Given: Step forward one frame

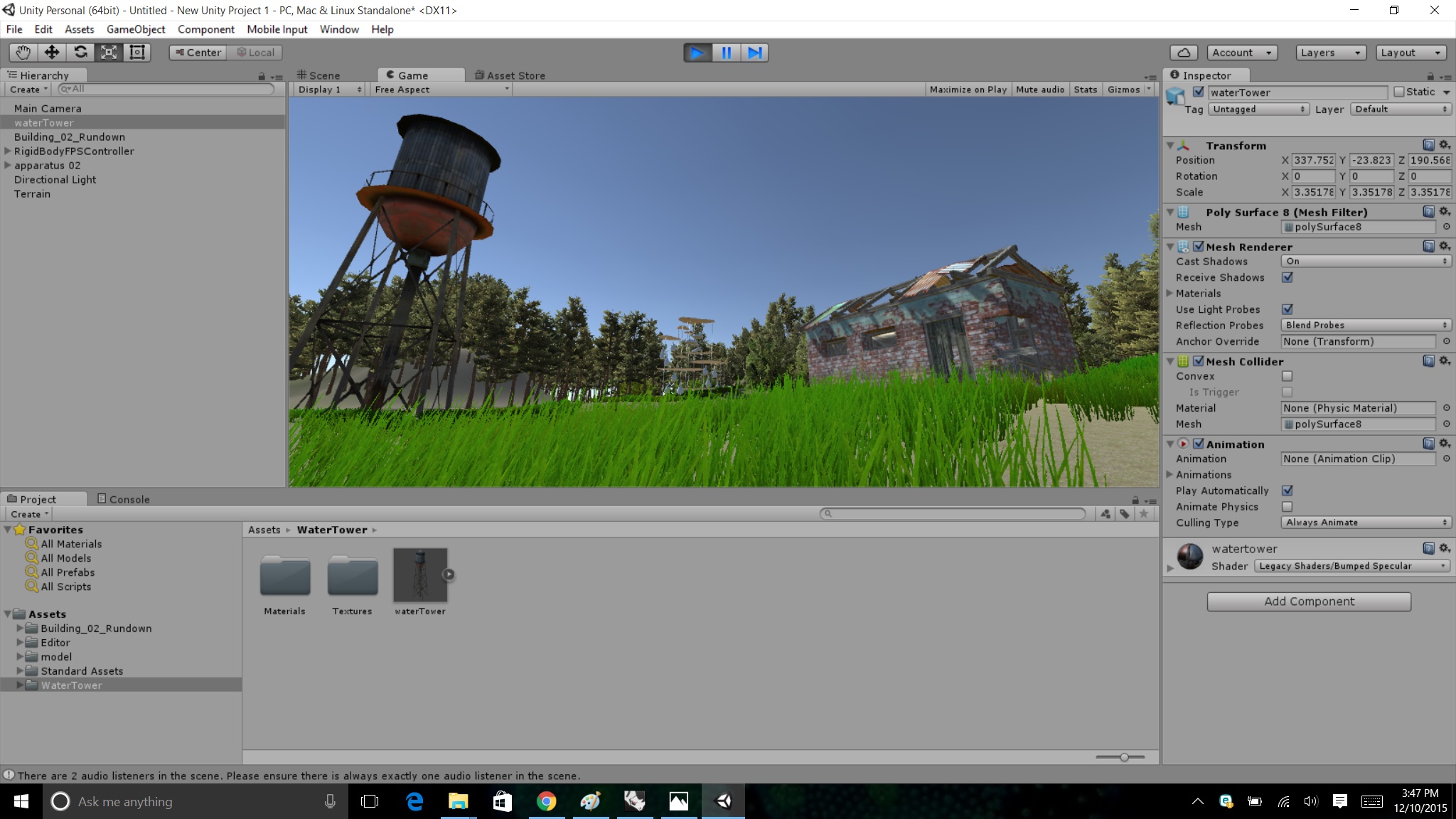Looking at the screenshot, I should tap(755, 52).
